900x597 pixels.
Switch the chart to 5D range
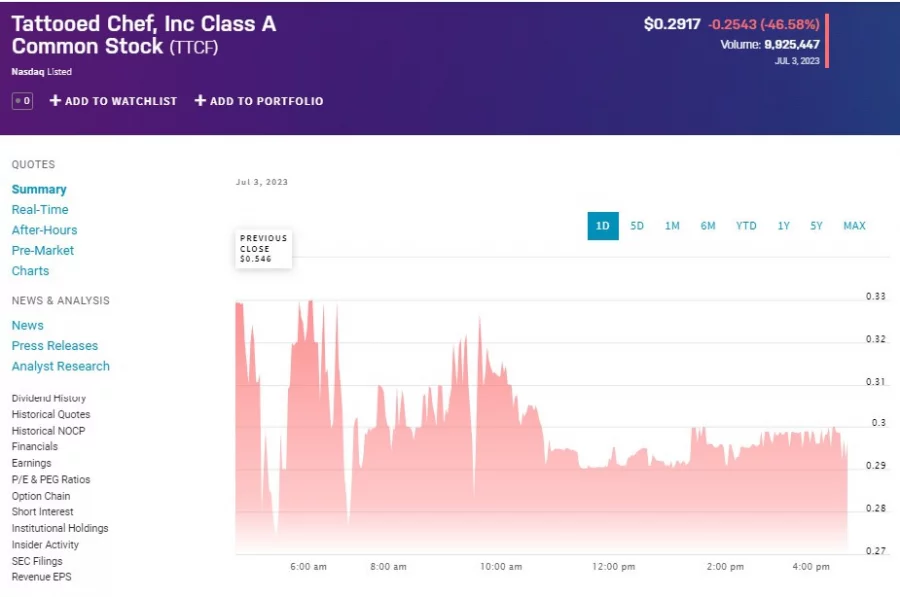tap(637, 226)
